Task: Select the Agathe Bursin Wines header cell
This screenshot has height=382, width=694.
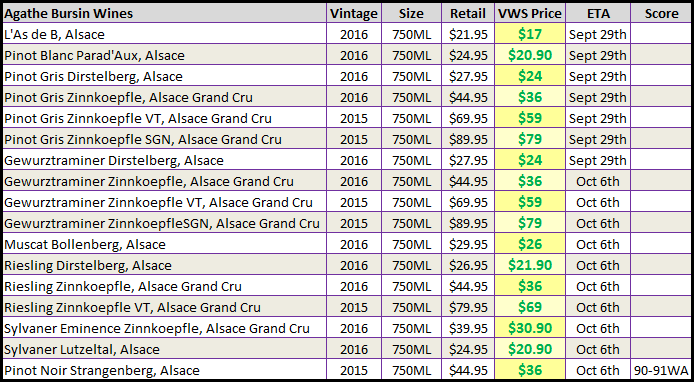Action: (165, 13)
